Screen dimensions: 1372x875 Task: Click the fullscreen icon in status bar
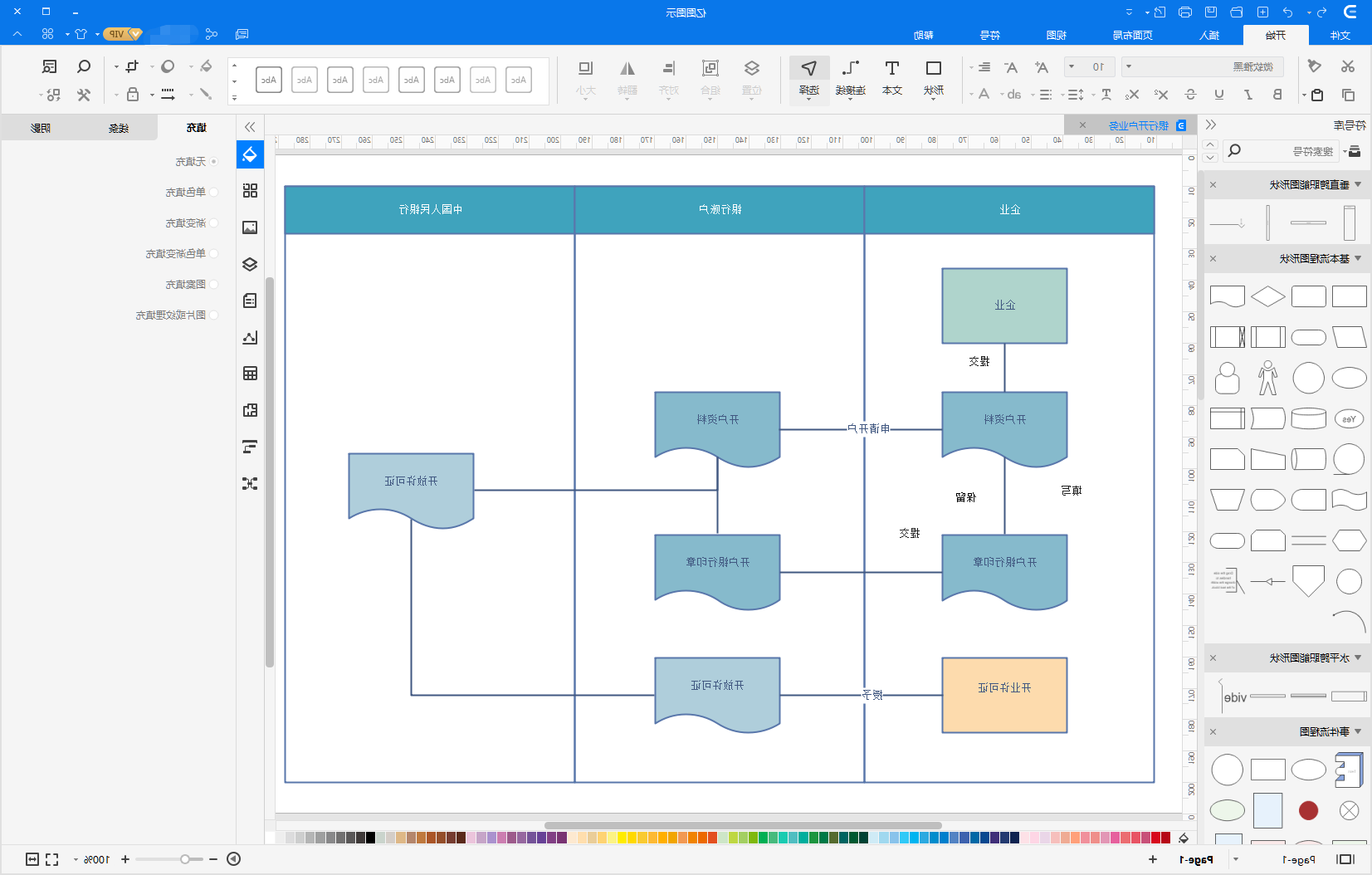point(52,859)
